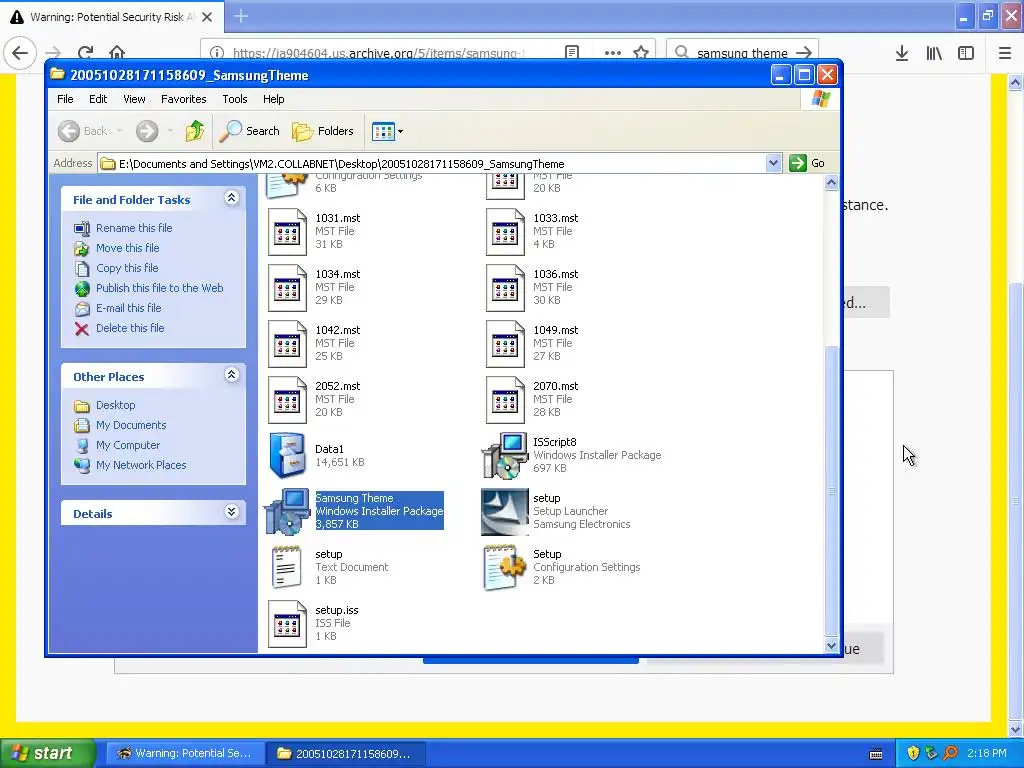Select the 1036.mst file icon

click(505, 288)
